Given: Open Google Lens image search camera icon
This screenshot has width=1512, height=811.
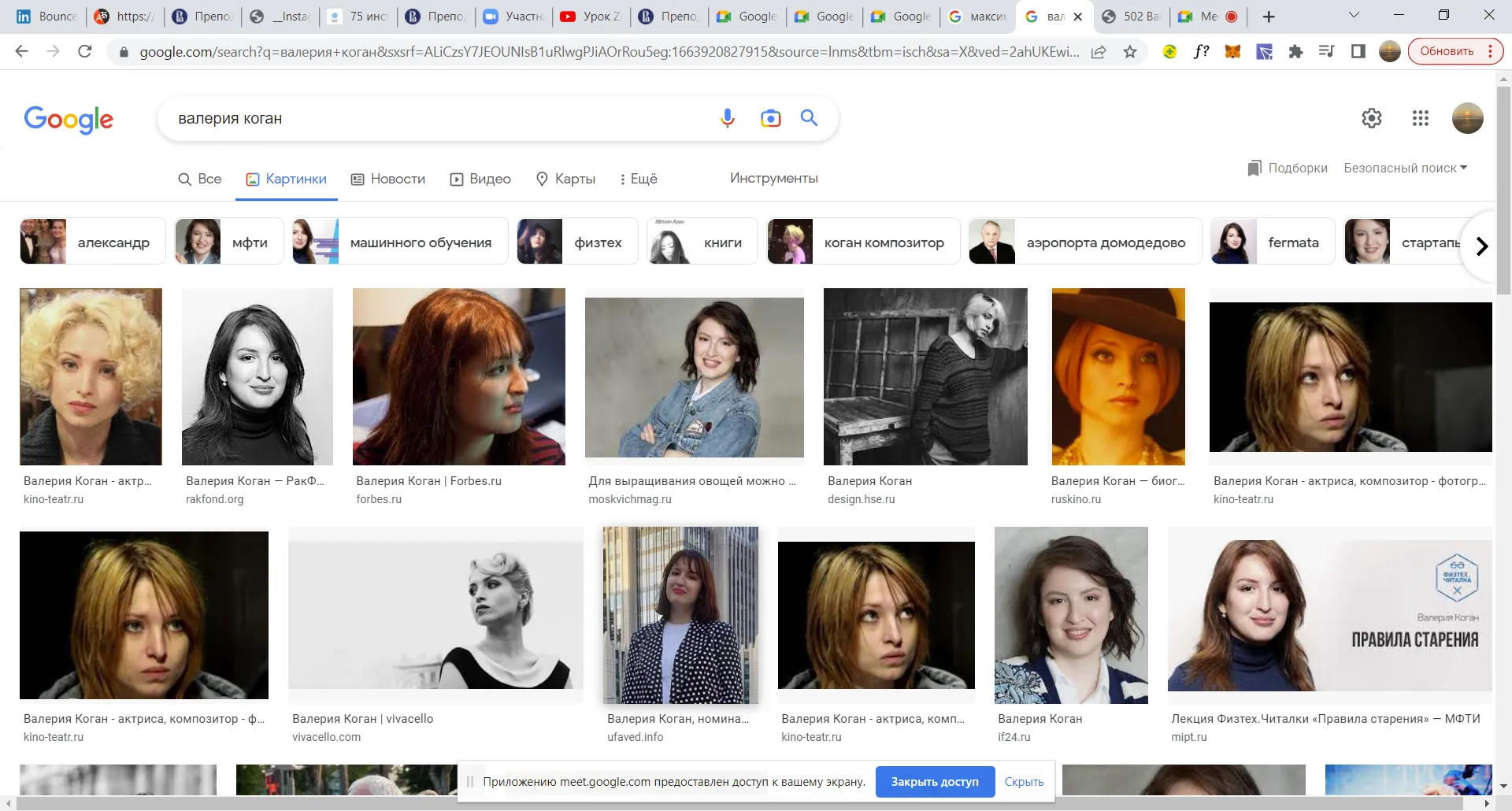Looking at the screenshot, I should tap(770, 118).
